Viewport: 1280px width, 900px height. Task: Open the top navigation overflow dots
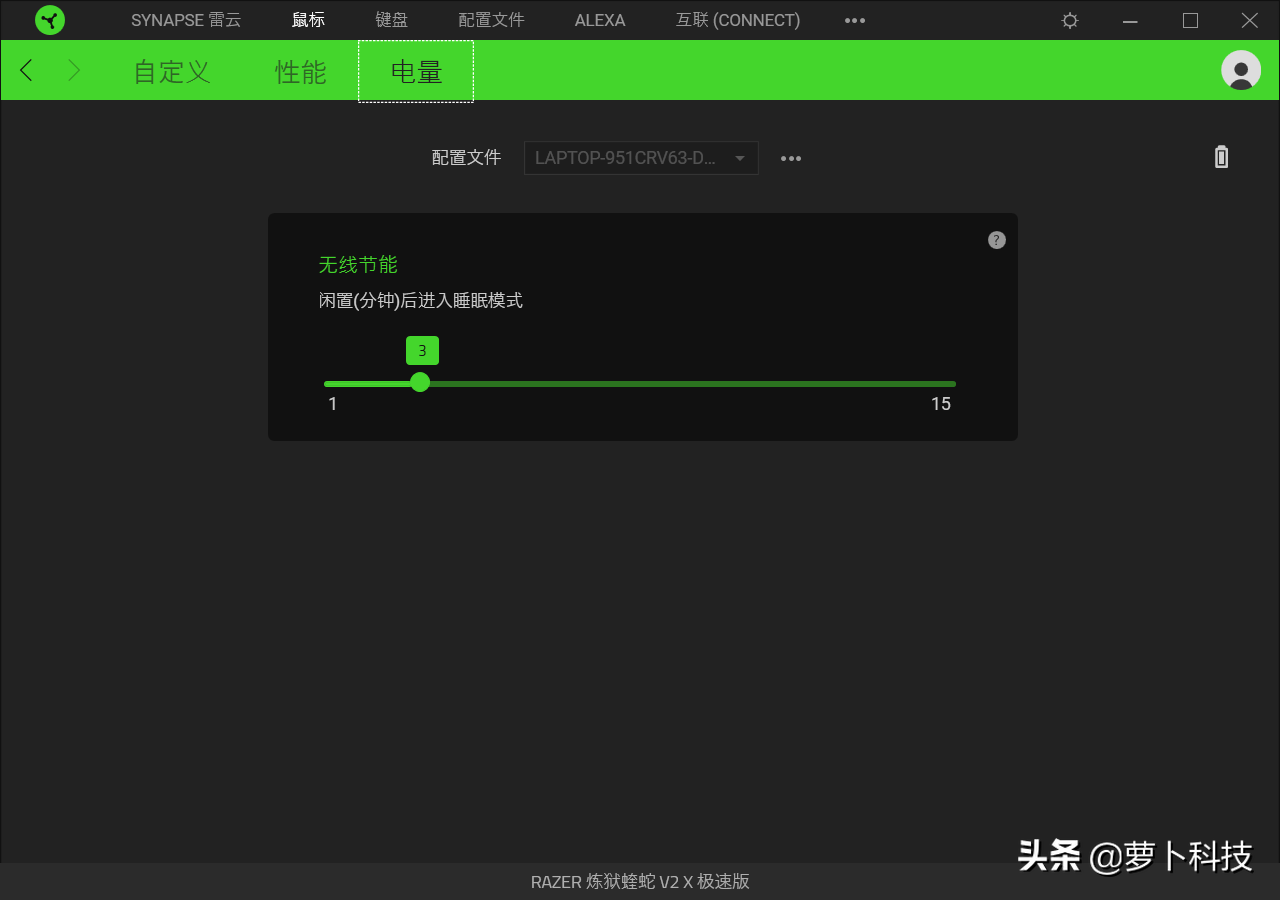855,20
